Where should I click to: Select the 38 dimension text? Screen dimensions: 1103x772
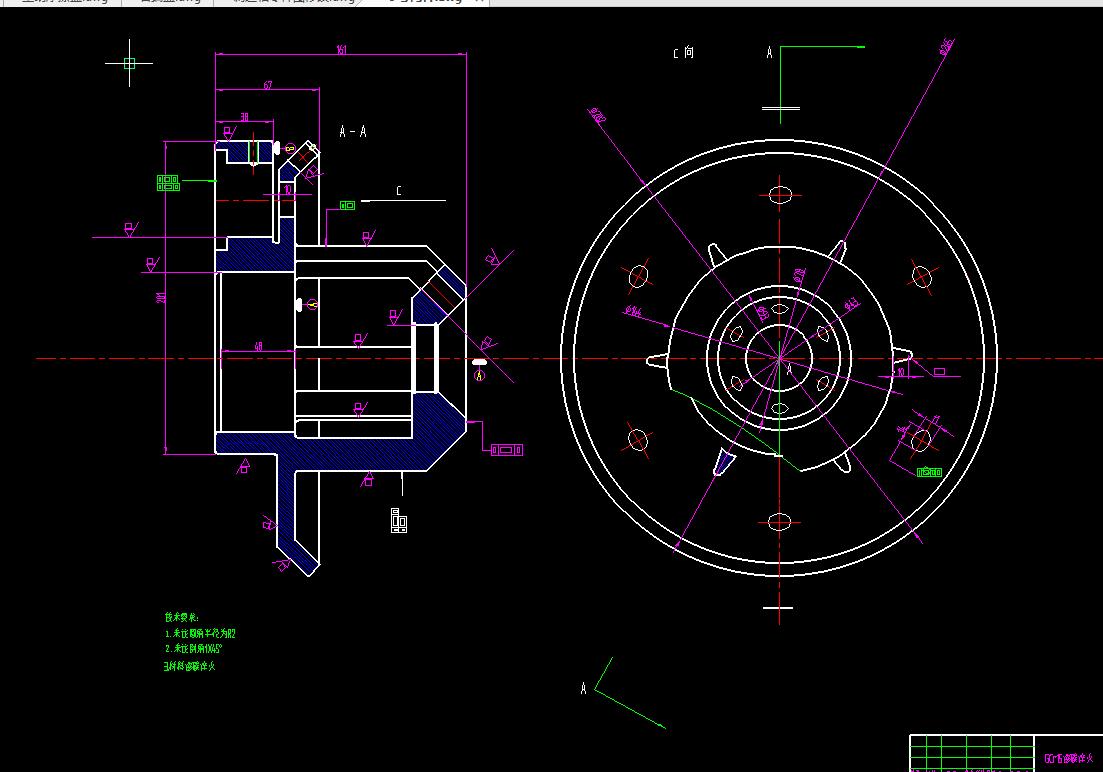click(244, 117)
